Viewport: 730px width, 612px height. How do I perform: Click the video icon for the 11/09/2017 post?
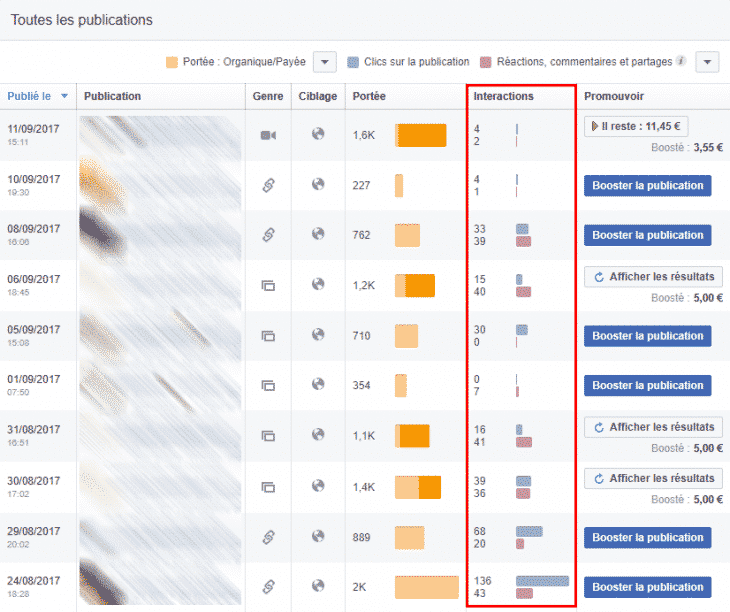pyautogui.click(x=267, y=135)
